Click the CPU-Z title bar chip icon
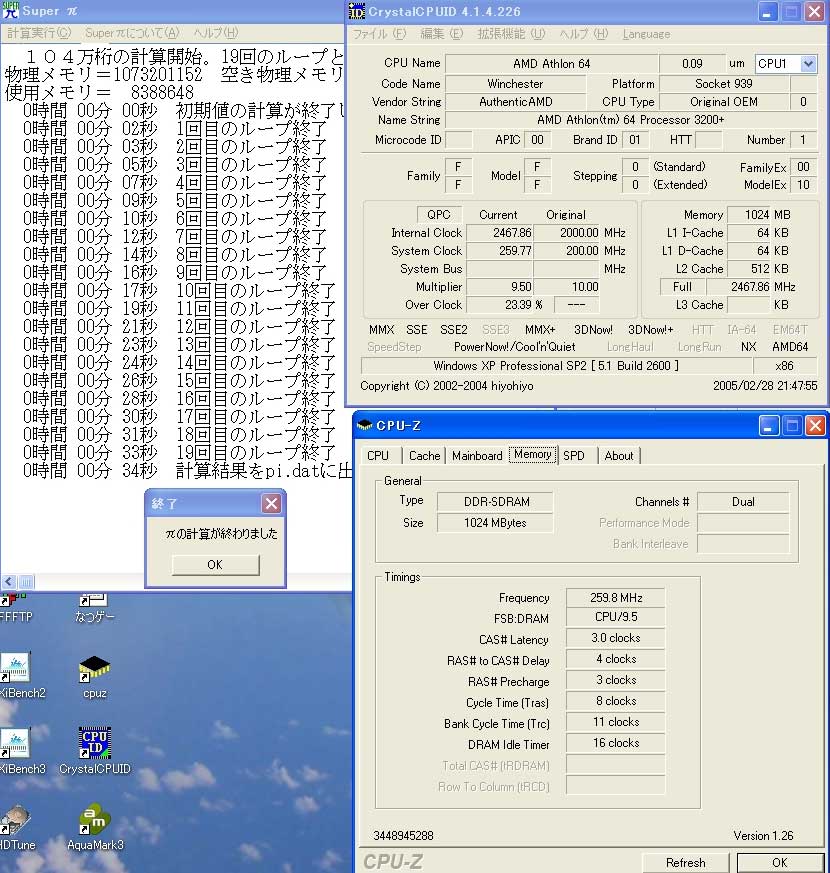 tap(365, 425)
